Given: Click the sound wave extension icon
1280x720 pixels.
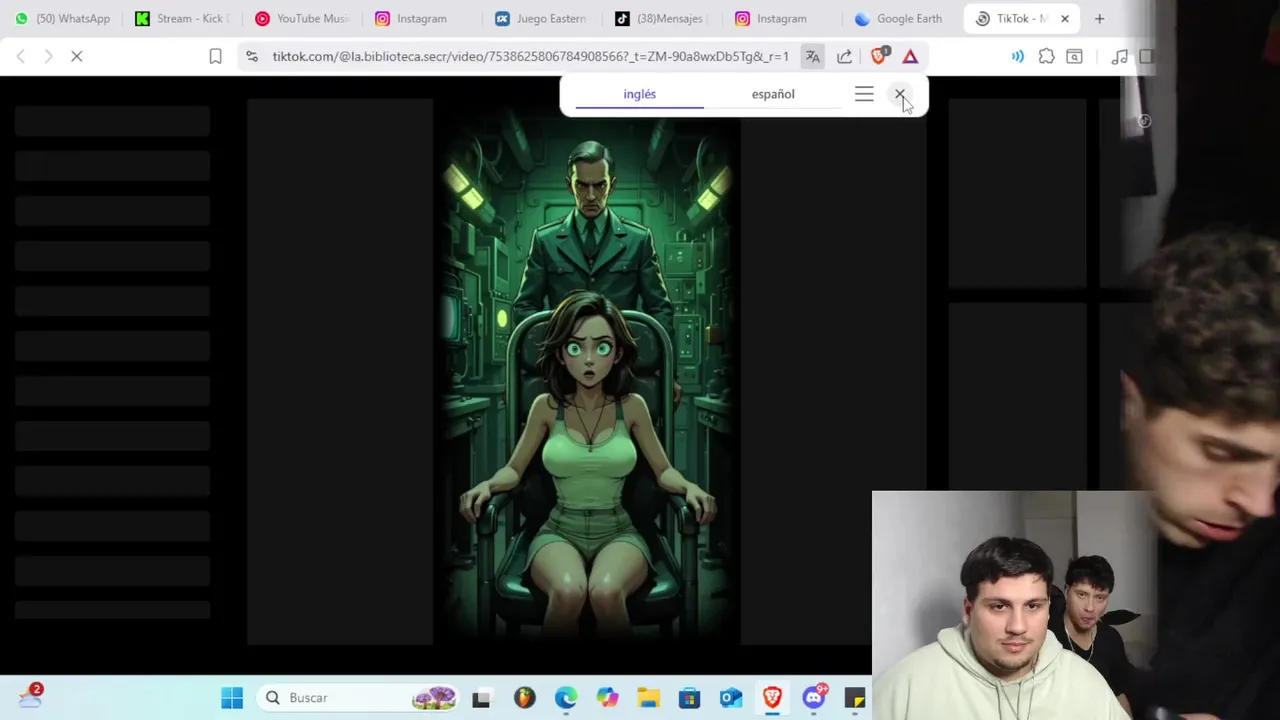Looking at the screenshot, I should (1018, 57).
